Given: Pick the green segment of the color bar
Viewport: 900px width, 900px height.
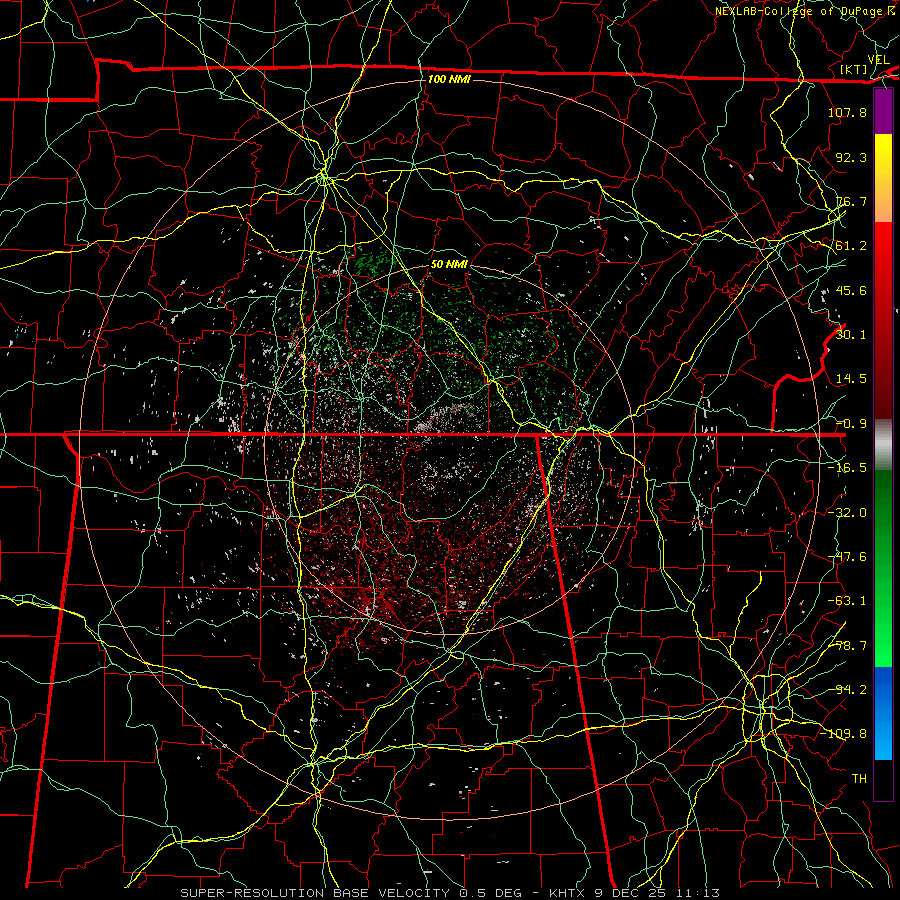Looking at the screenshot, I should [883, 568].
